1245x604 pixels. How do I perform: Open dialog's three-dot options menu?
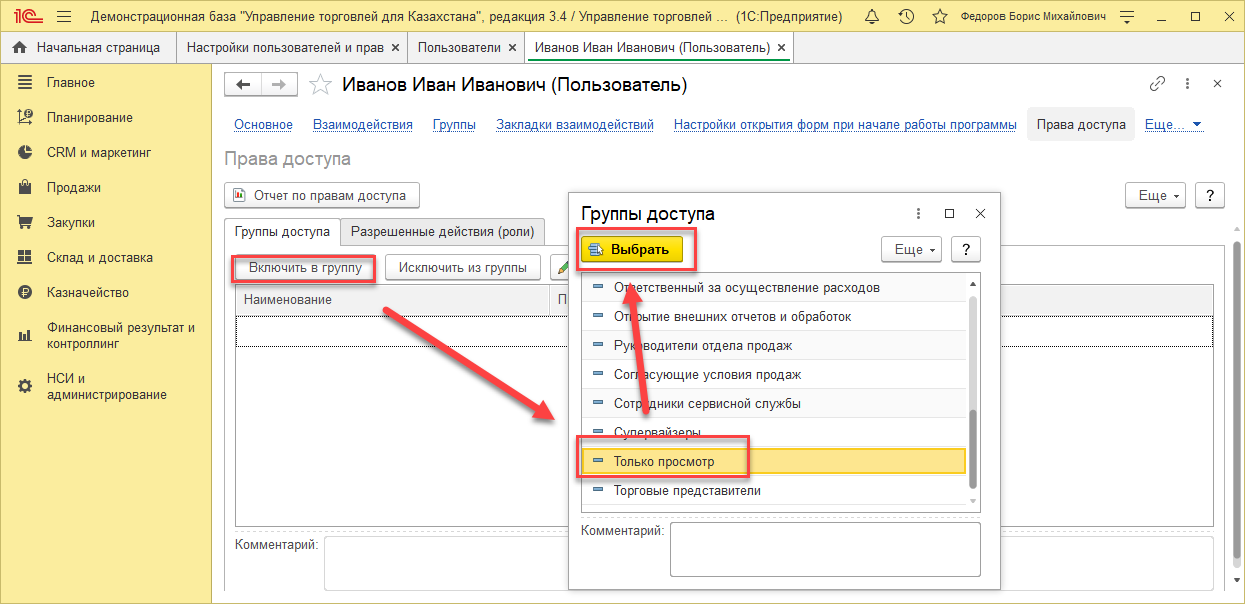918,214
